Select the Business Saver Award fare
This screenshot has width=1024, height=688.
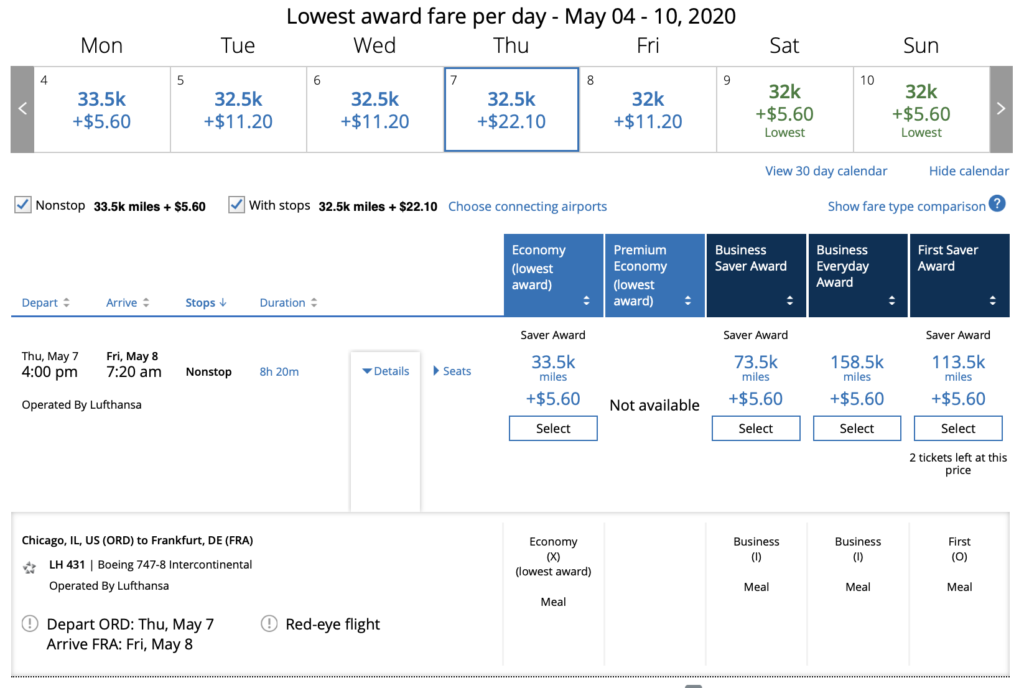click(x=755, y=428)
